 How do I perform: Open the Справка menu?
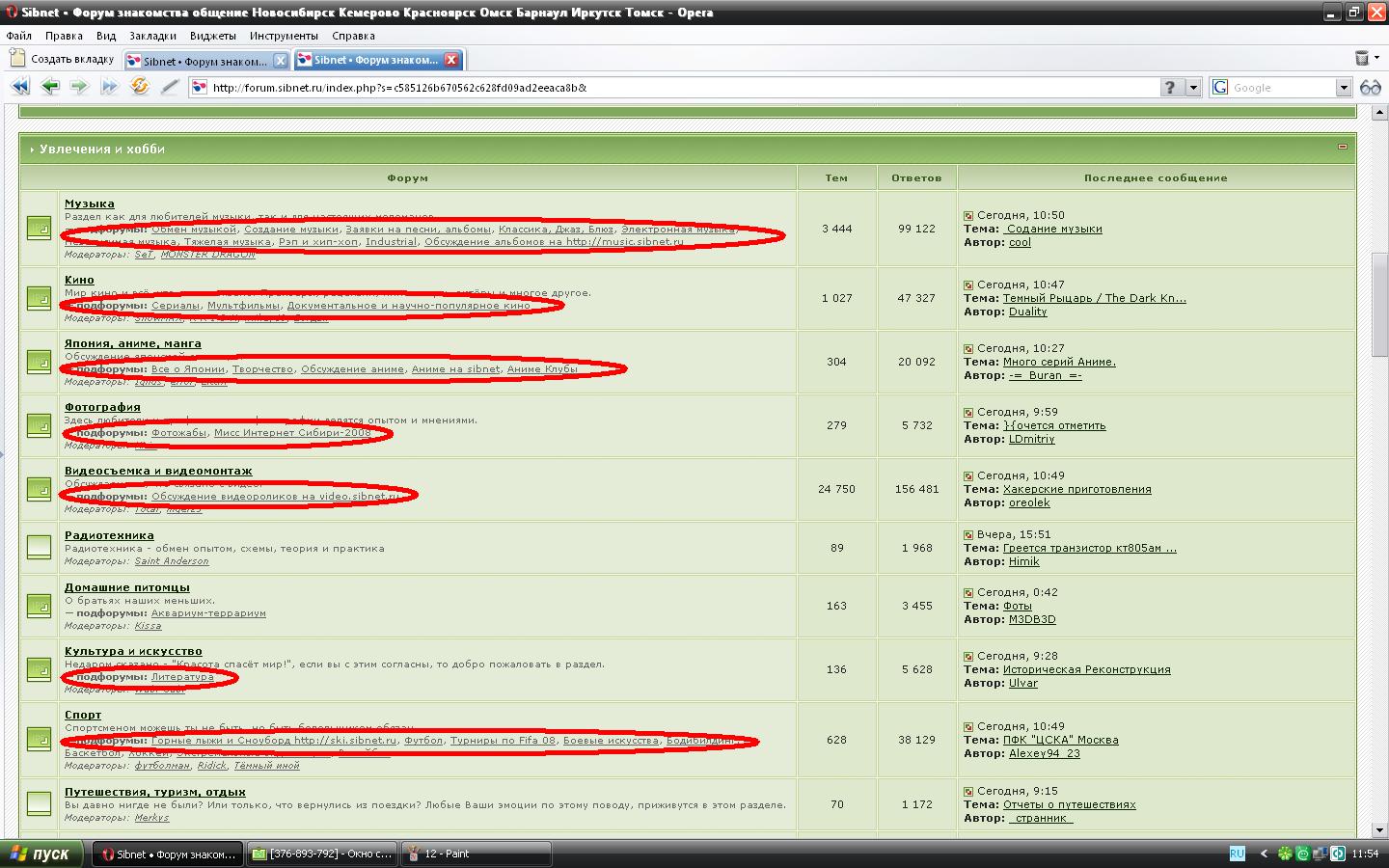click(x=353, y=36)
